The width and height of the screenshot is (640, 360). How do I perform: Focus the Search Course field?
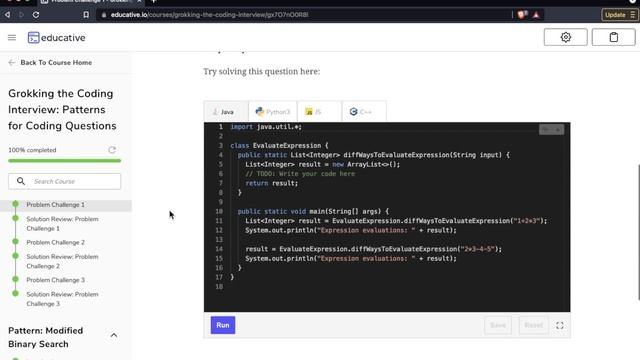(64, 181)
